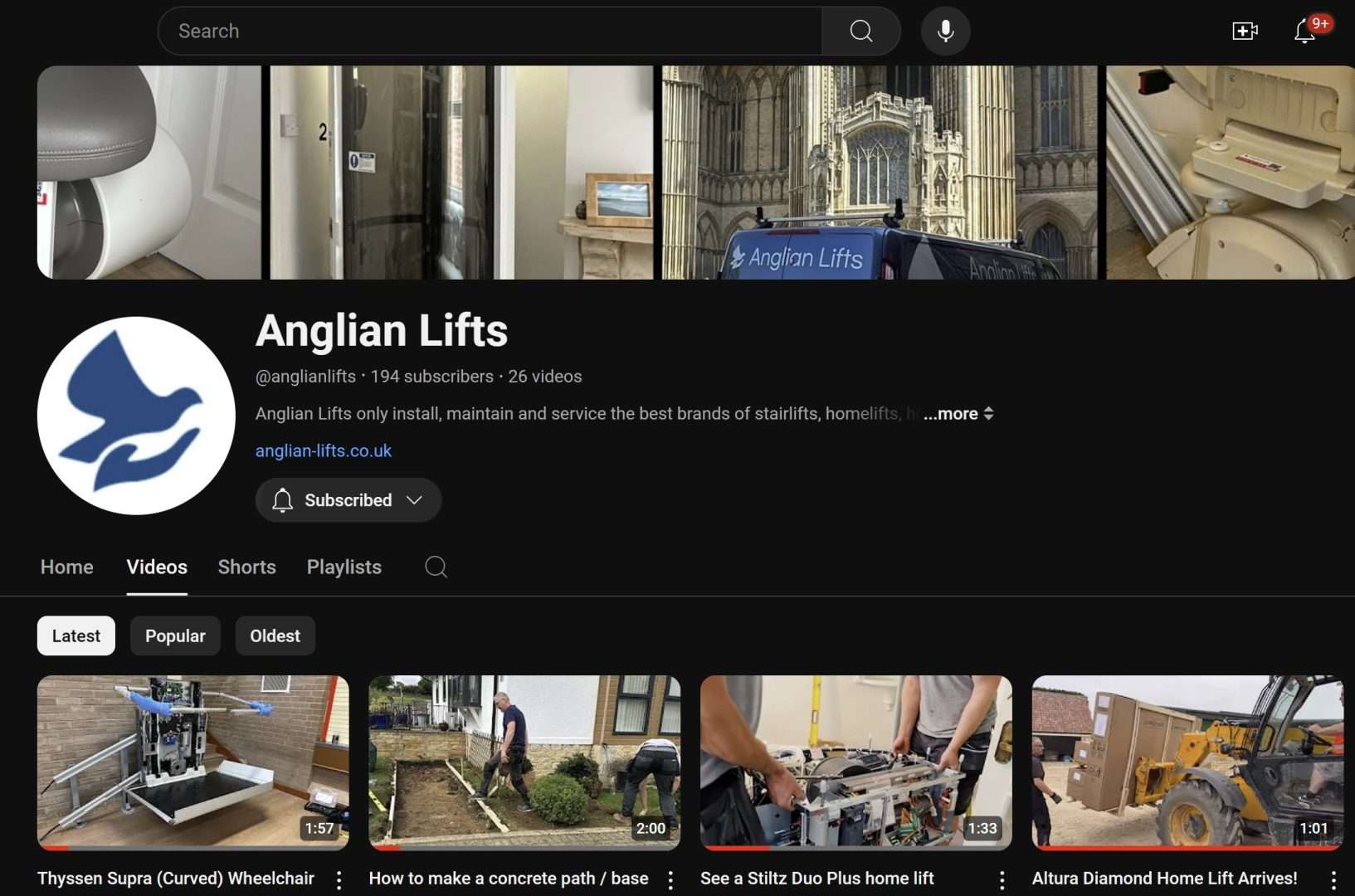Select the Videos tab
Viewport: 1355px width, 896px height.
pyautogui.click(x=157, y=567)
